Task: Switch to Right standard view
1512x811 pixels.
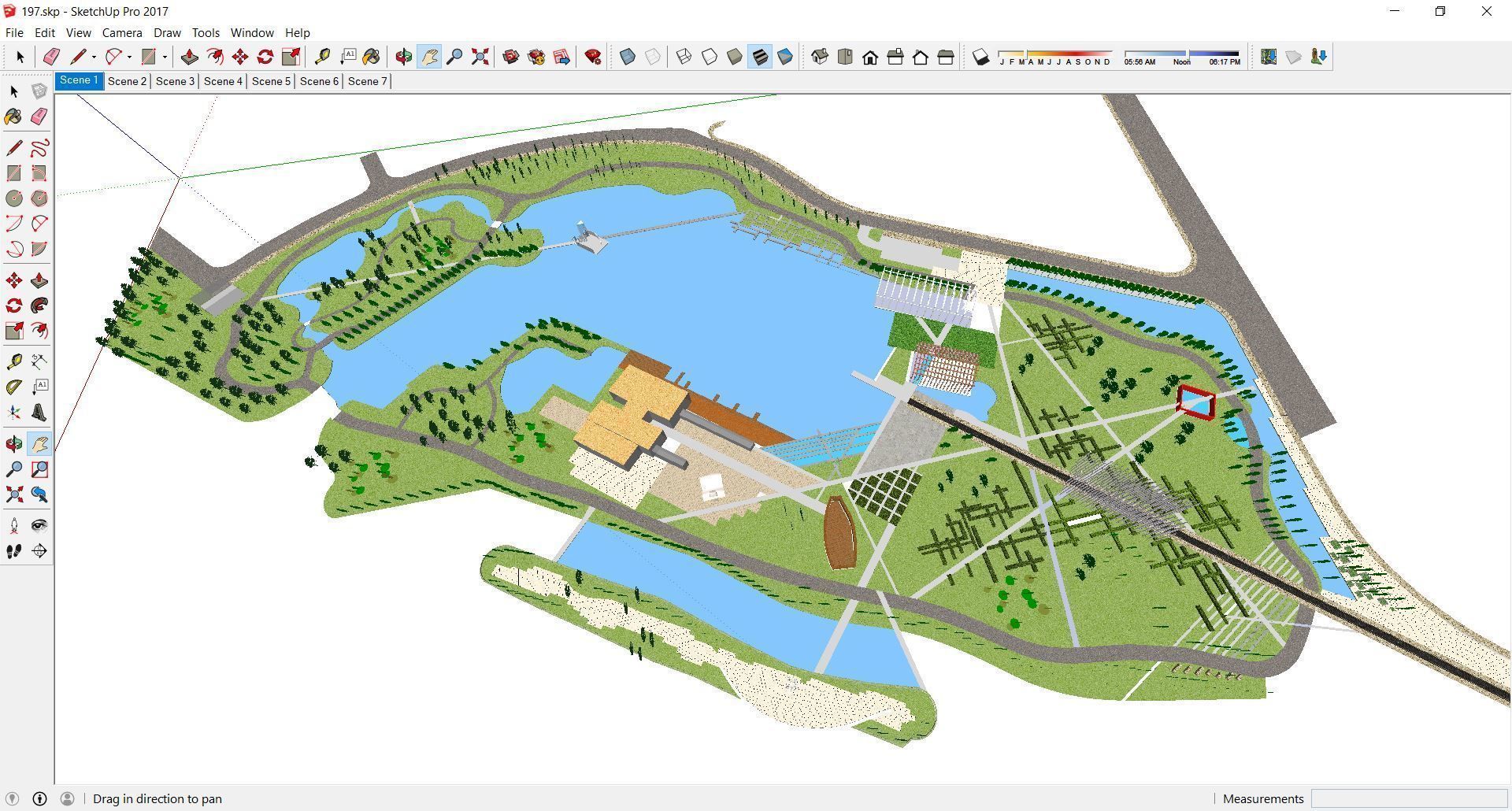Action: click(895, 57)
